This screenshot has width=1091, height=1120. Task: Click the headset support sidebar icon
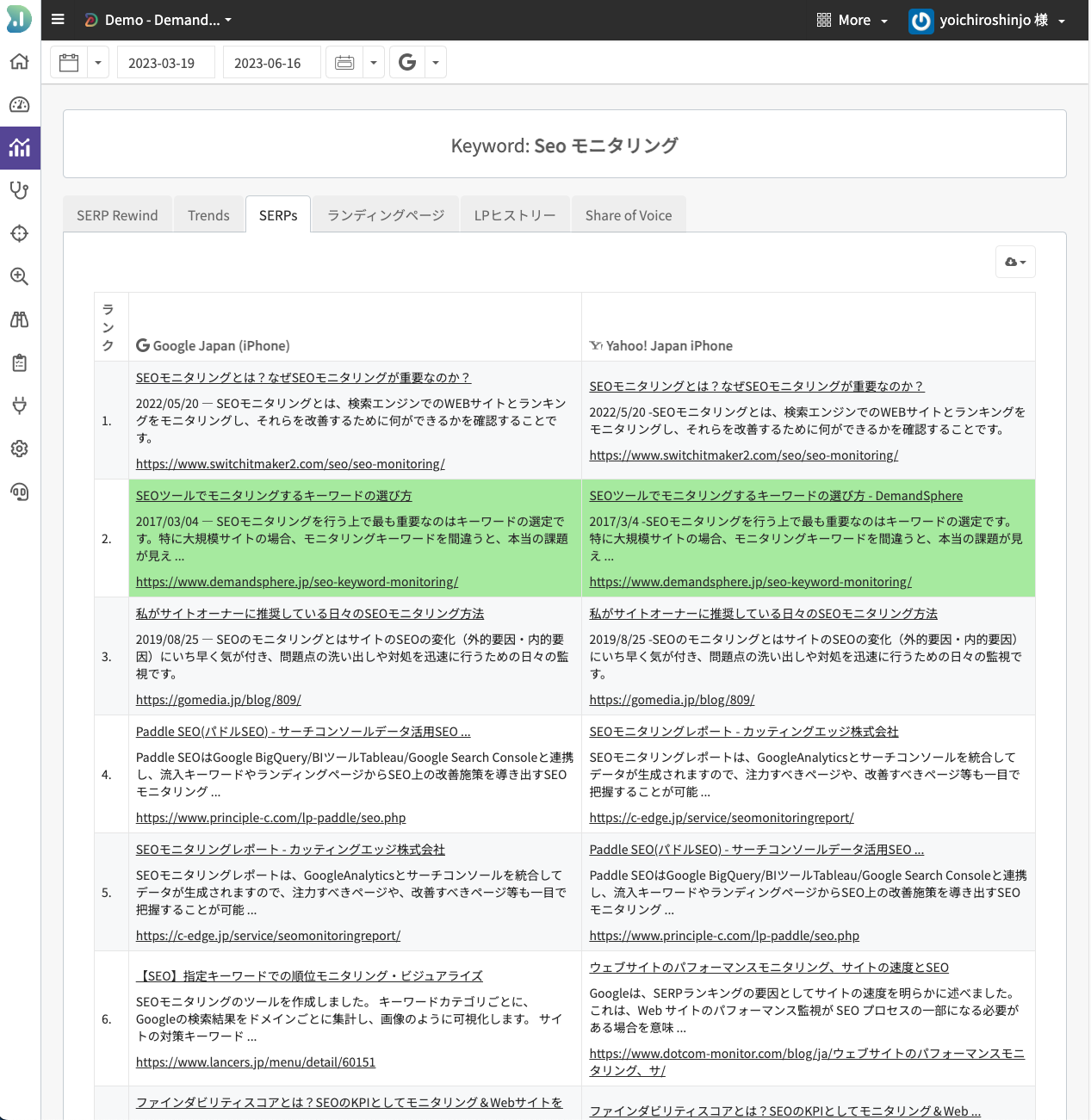[x=19, y=492]
